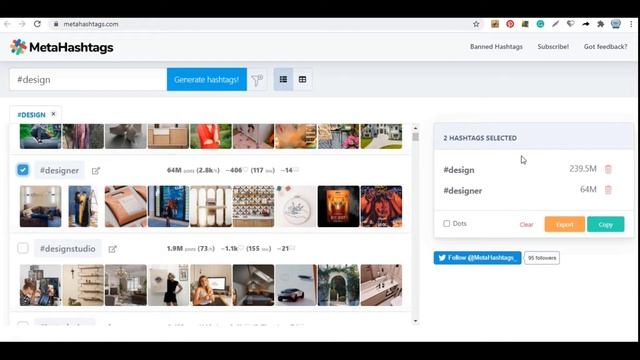The width and height of the screenshot is (640, 360).
Task: Open the last #designer thumbnail
Action: (x=381, y=207)
